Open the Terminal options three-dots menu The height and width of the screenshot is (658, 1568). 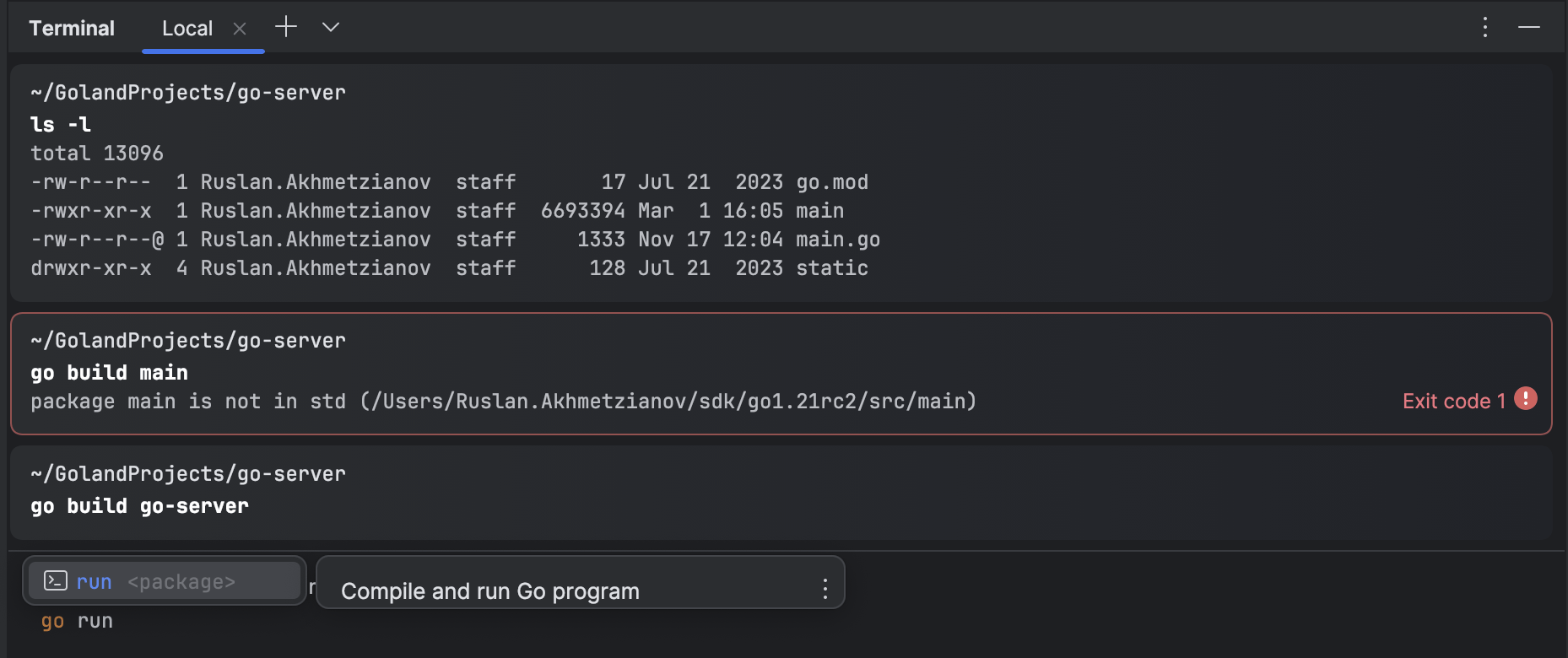click(1485, 27)
